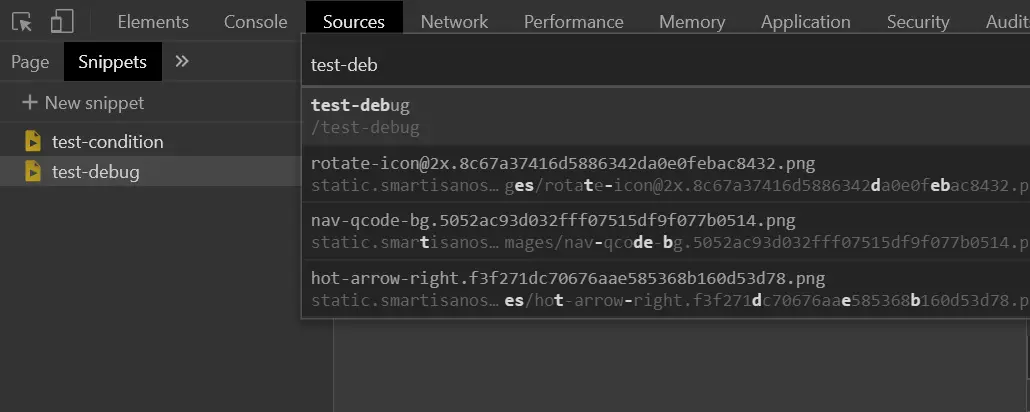This screenshot has height=412, width=1030.
Task: Select the Security tab
Action: point(917,21)
